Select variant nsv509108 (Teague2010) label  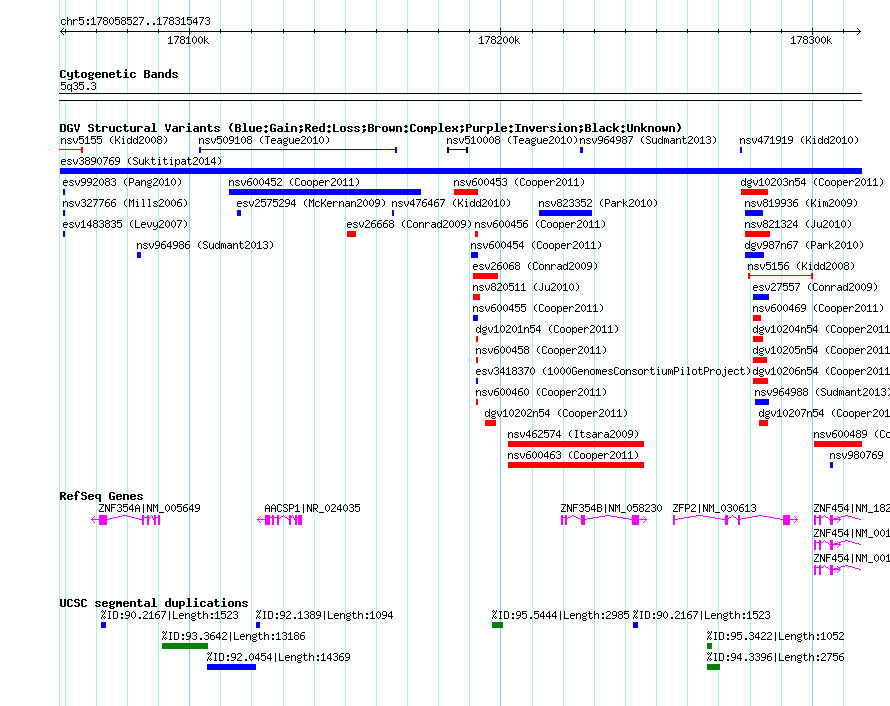pyautogui.click(x=264, y=140)
